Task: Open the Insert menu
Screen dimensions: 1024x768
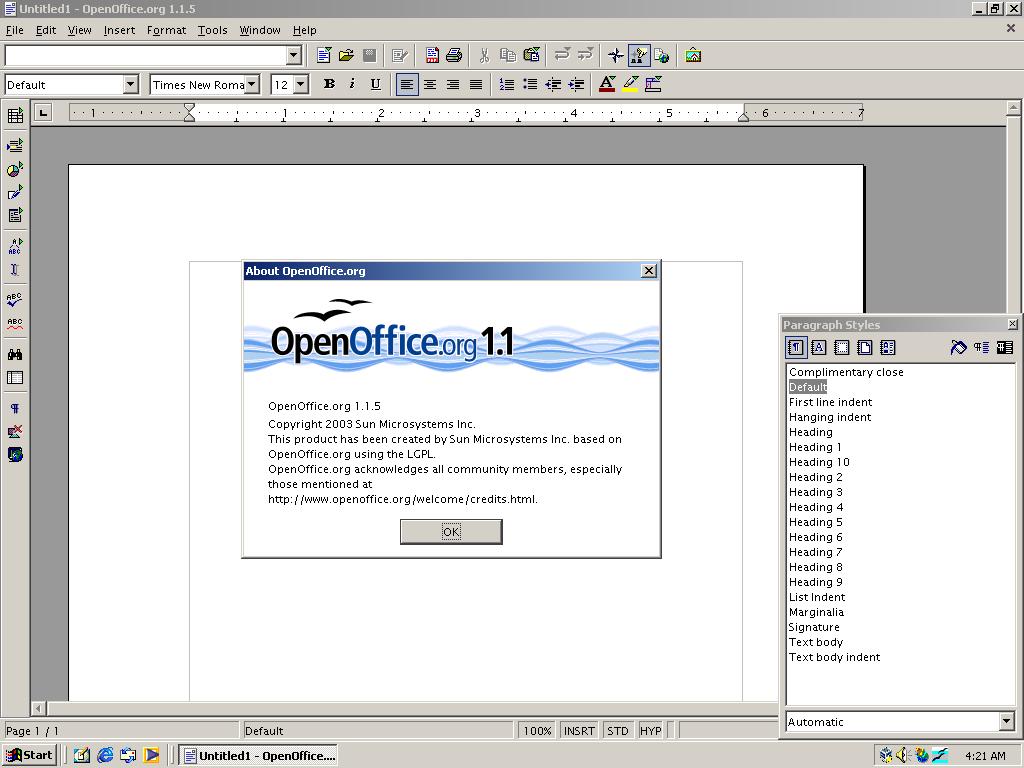Action: (120, 30)
